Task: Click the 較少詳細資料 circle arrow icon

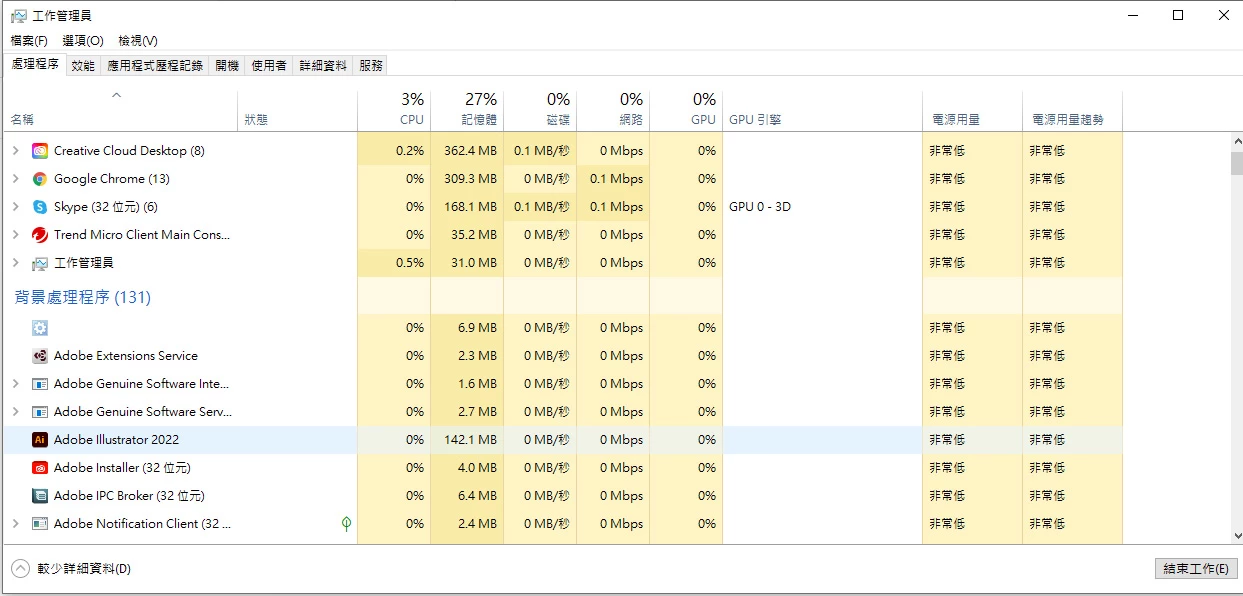Action: tap(20, 568)
